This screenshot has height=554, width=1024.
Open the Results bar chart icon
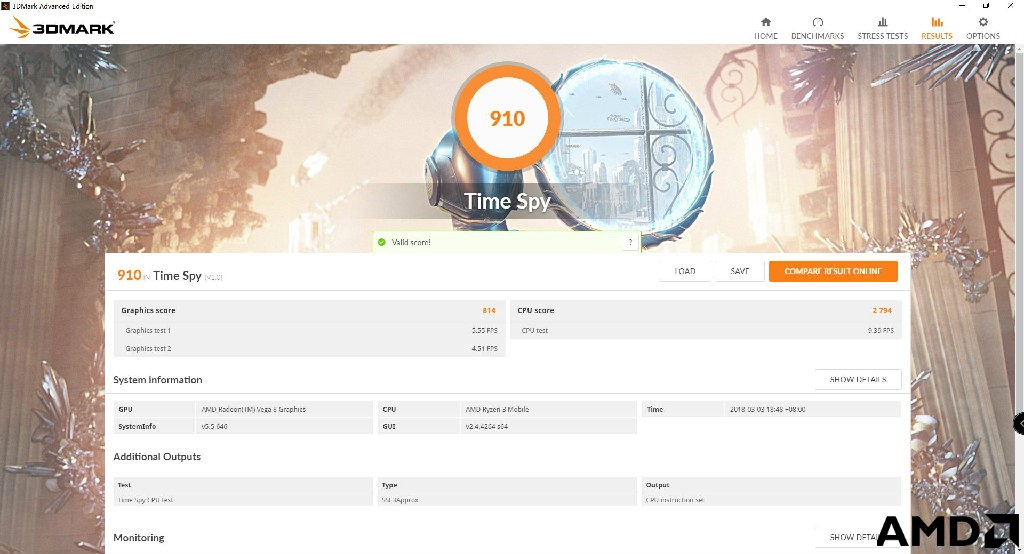pos(936,22)
